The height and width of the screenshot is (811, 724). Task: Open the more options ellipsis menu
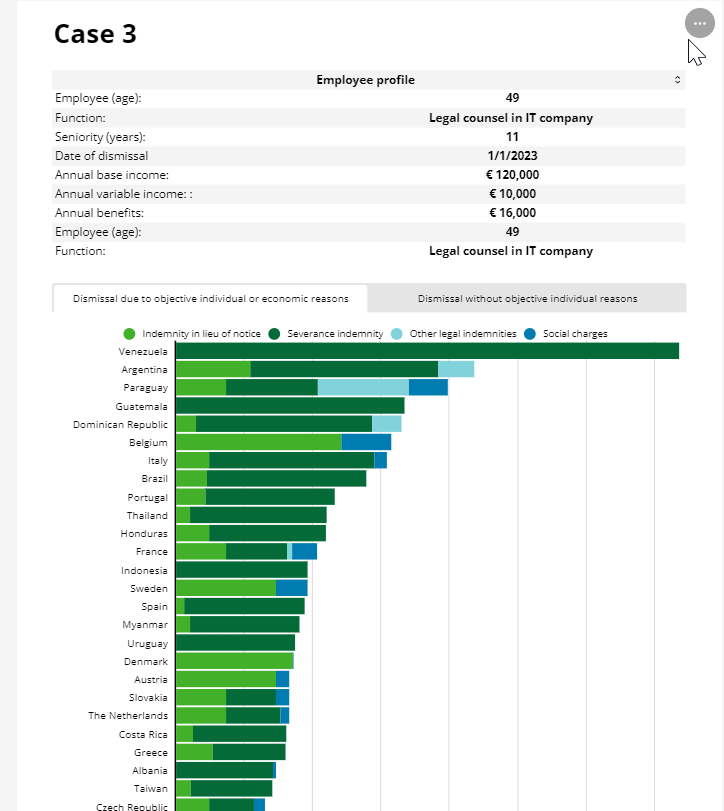tap(698, 23)
